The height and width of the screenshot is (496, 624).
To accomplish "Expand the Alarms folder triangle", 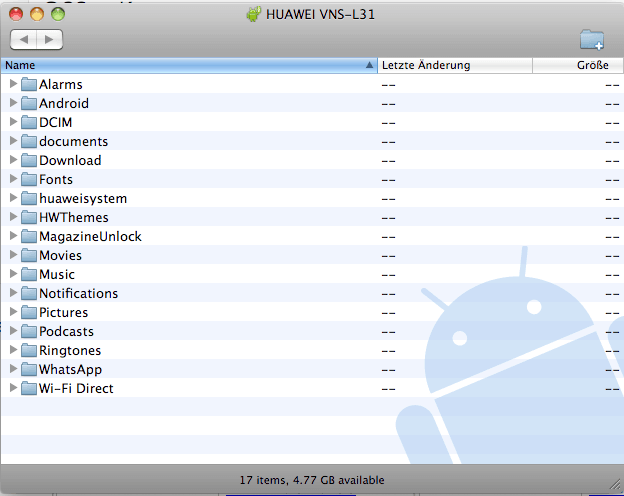I will (x=13, y=84).
